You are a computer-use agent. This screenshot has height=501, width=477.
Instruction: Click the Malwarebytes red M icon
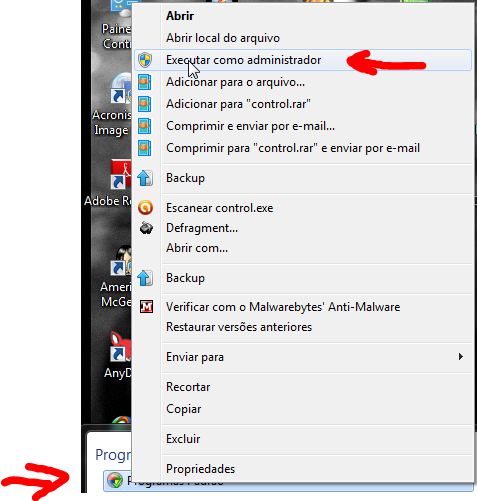coord(146,307)
